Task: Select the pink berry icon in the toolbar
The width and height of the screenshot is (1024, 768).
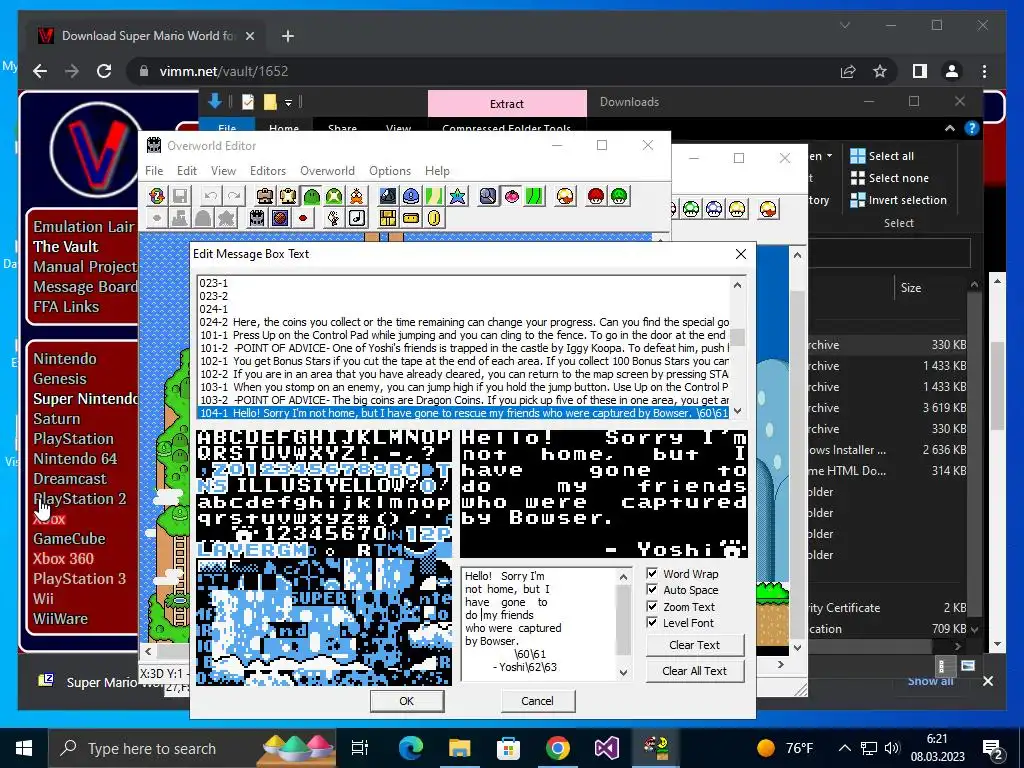Action: tap(511, 196)
